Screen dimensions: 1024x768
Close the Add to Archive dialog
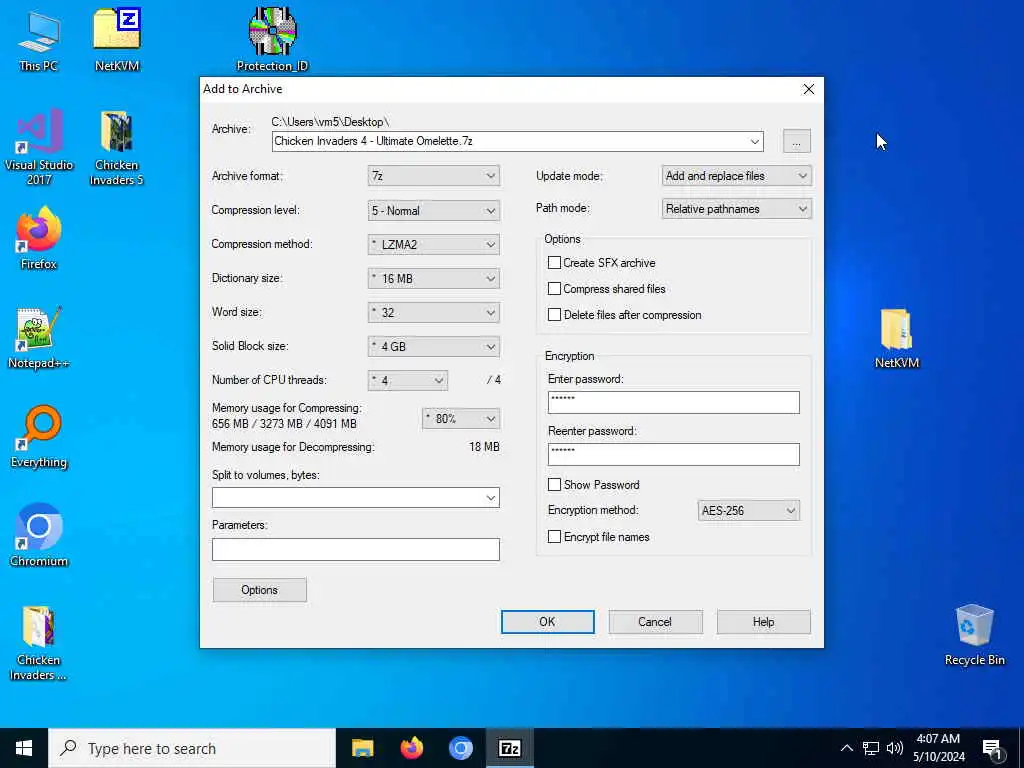(808, 89)
